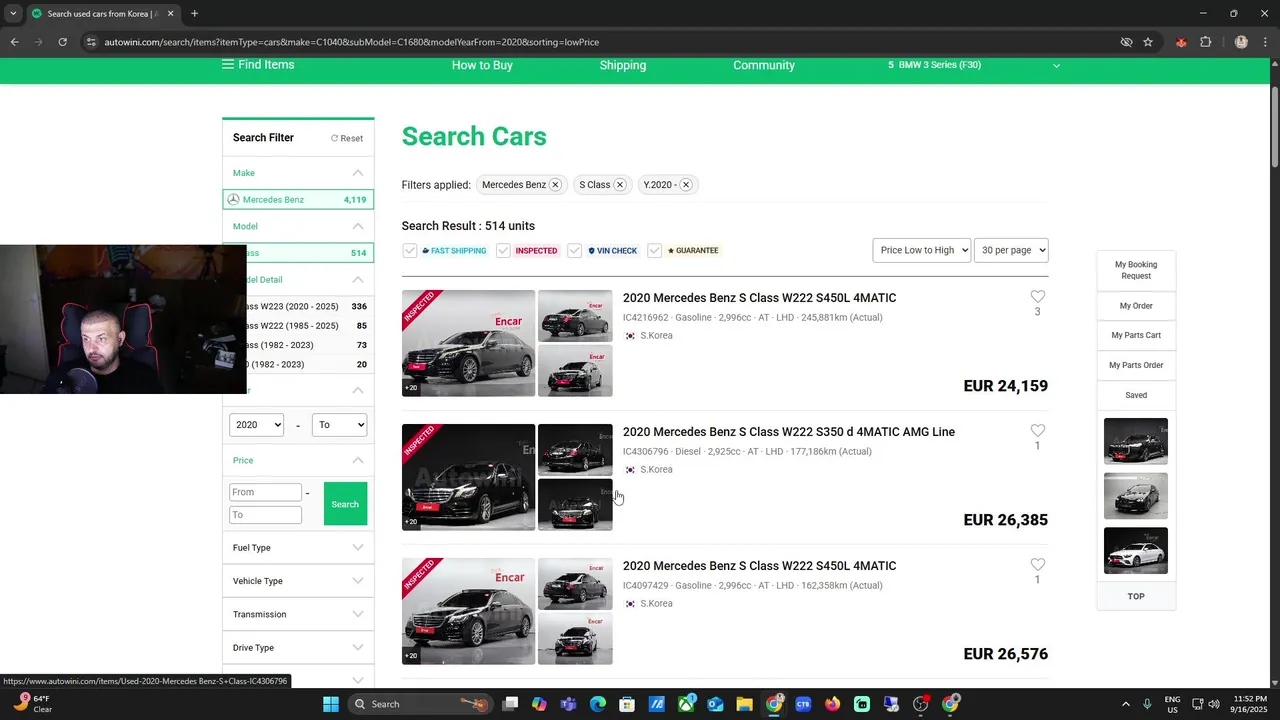Click the taskbar Search box

[421, 704]
